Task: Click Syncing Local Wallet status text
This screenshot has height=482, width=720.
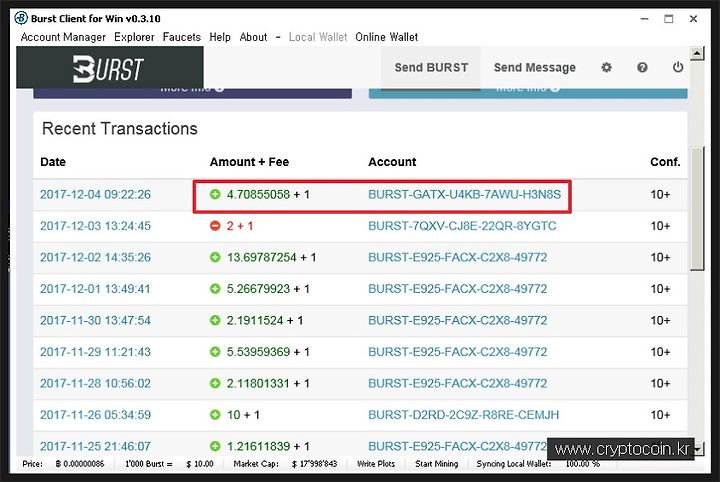Action: [513, 464]
